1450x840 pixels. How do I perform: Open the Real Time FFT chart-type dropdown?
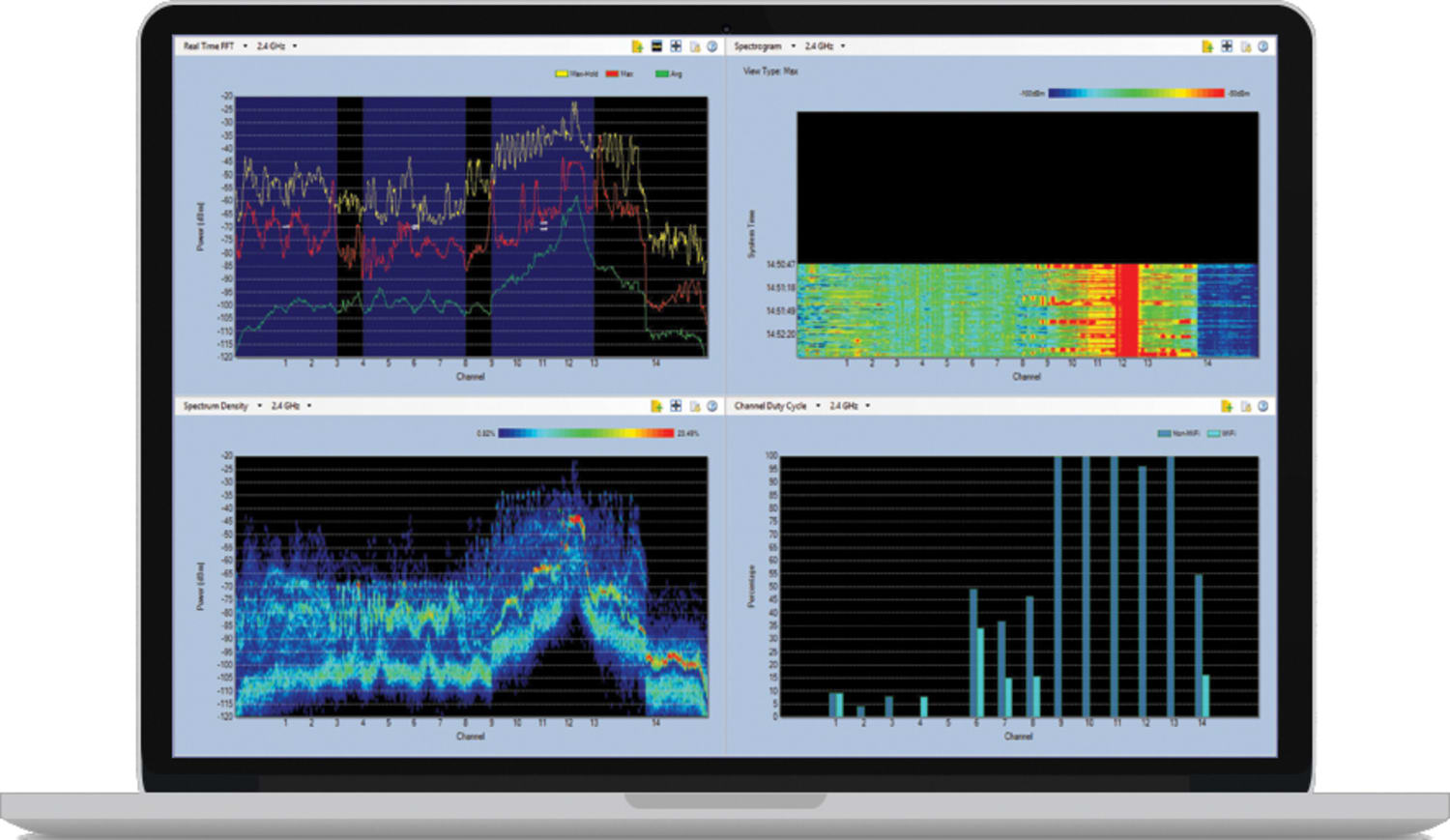pos(245,46)
